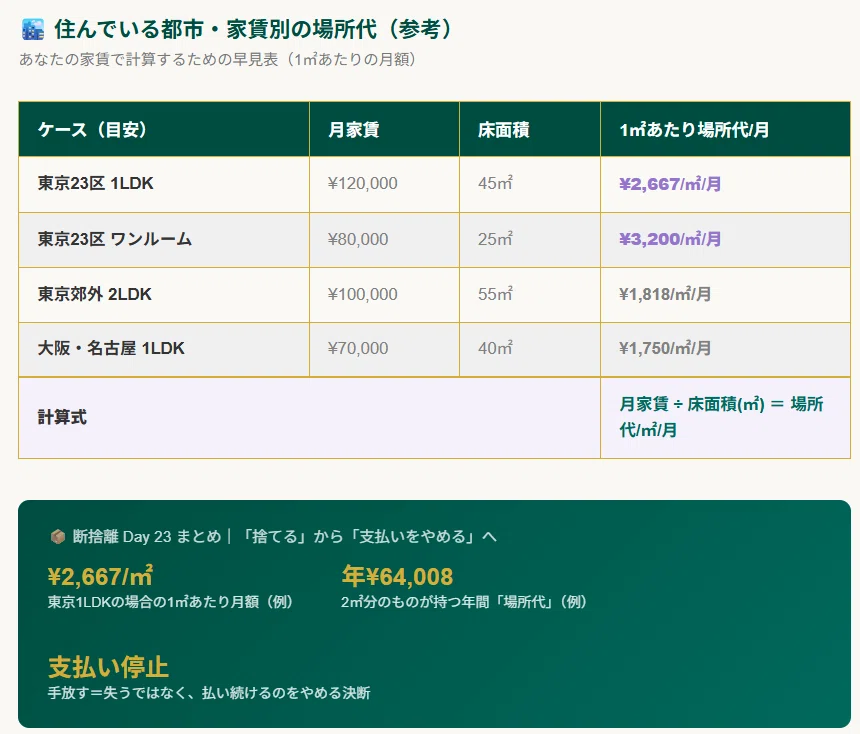This screenshot has width=860, height=734.
Task: Click the formula 月家賃 ÷ 床面積(㎡) = 場所代/㎡/月
Action: point(721,417)
